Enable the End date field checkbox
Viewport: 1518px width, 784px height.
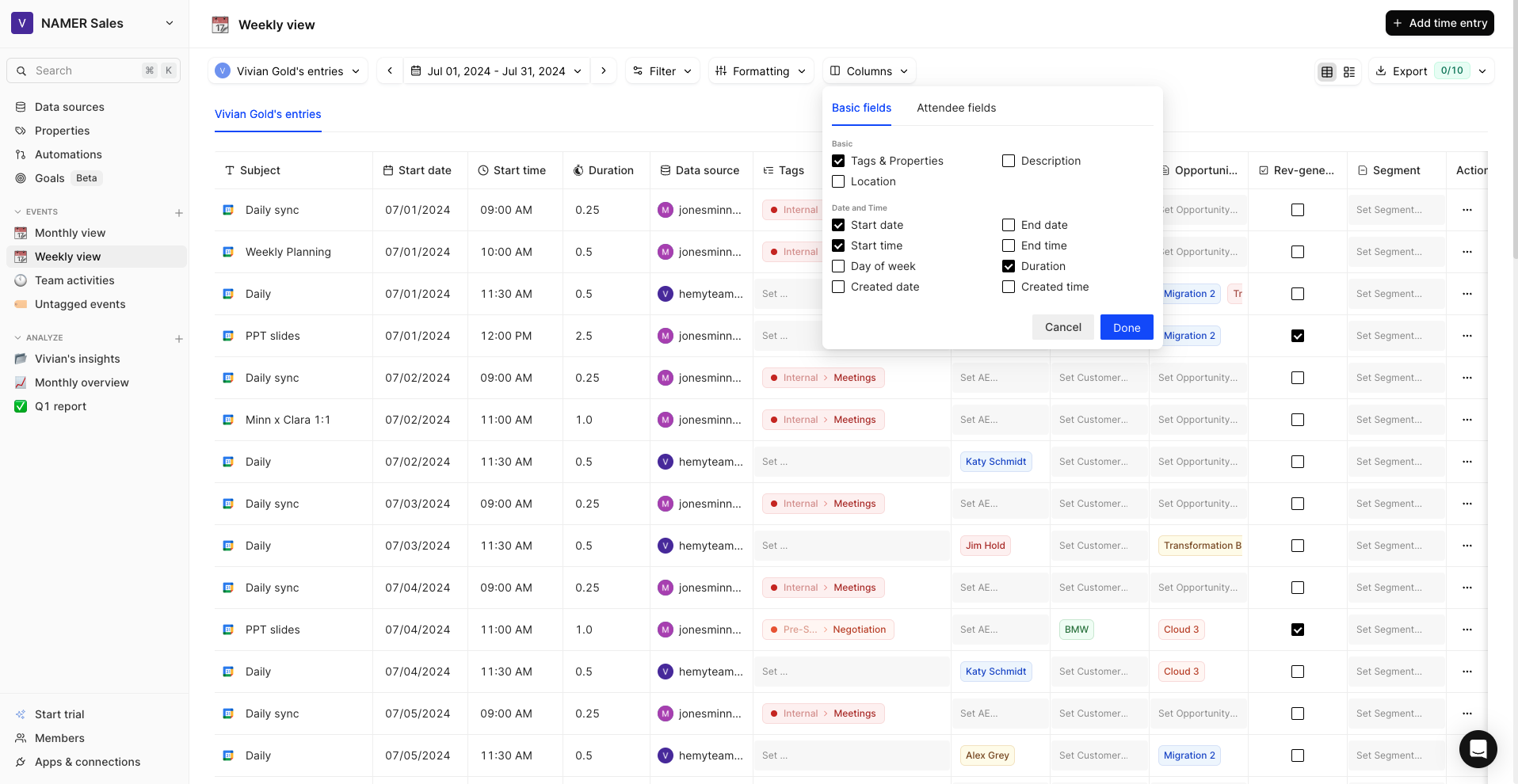(1008, 225)
